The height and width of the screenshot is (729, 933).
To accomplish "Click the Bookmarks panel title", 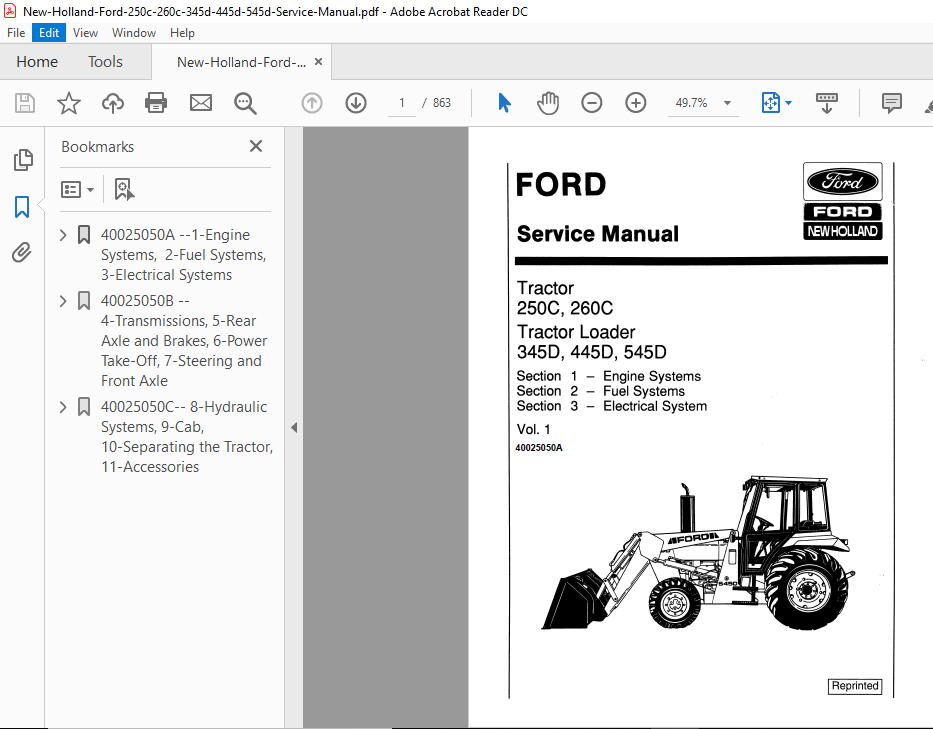I will click(98, 146).
